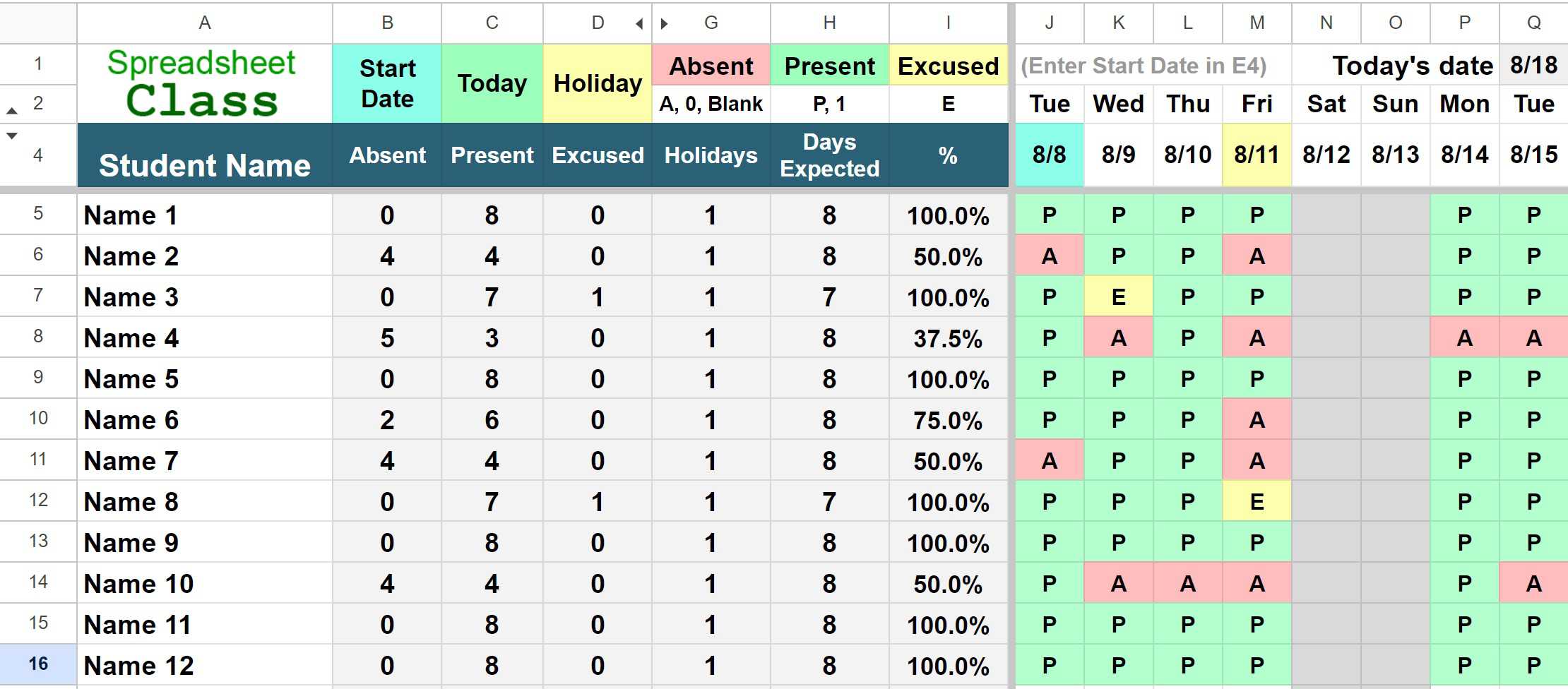Click the yellow 8/11 holiday date cell

[1257, 155]
